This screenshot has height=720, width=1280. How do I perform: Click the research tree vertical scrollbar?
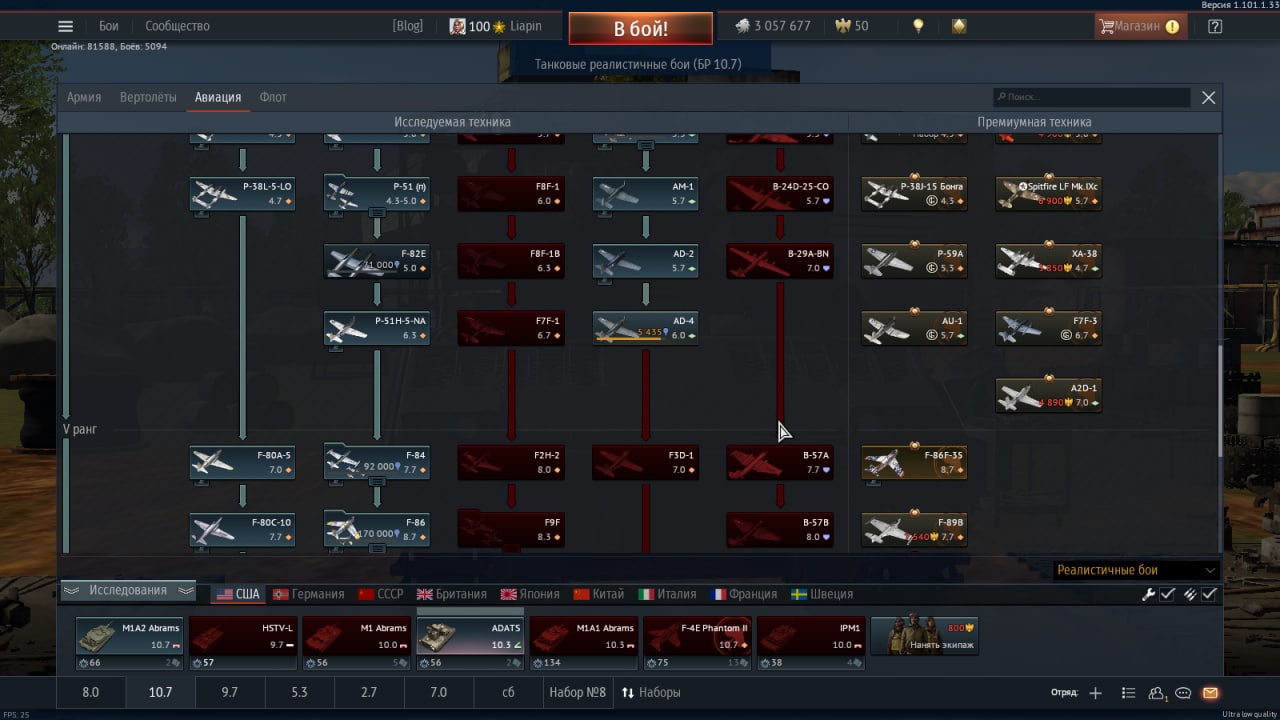click(x=1218, y=400)
